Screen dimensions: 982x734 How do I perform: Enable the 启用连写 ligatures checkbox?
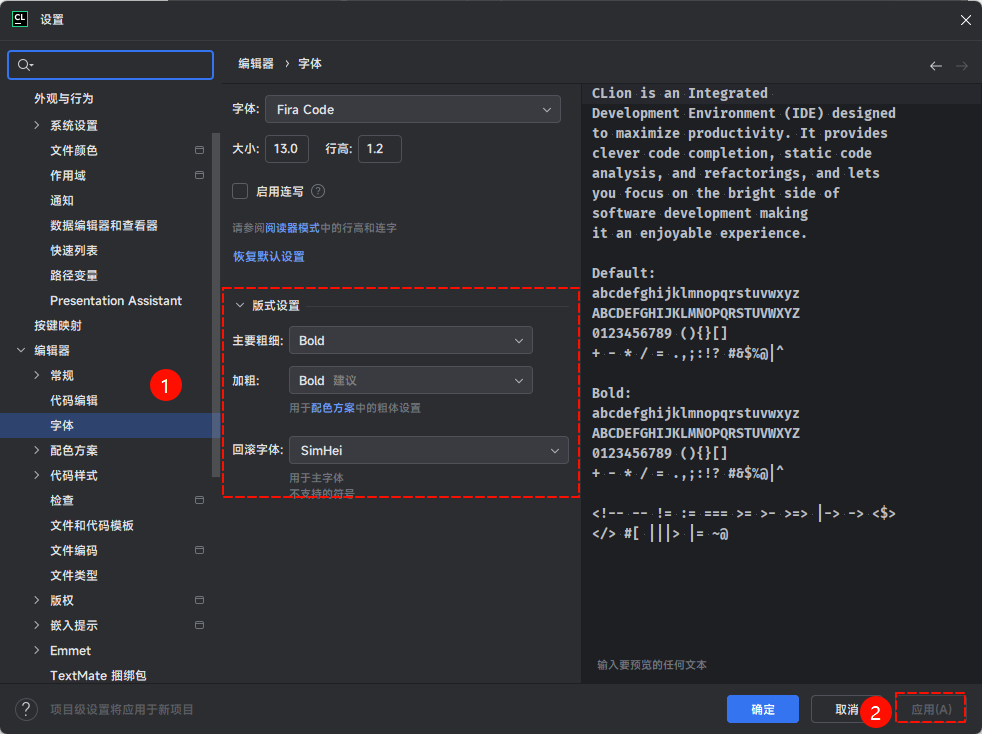240,191
